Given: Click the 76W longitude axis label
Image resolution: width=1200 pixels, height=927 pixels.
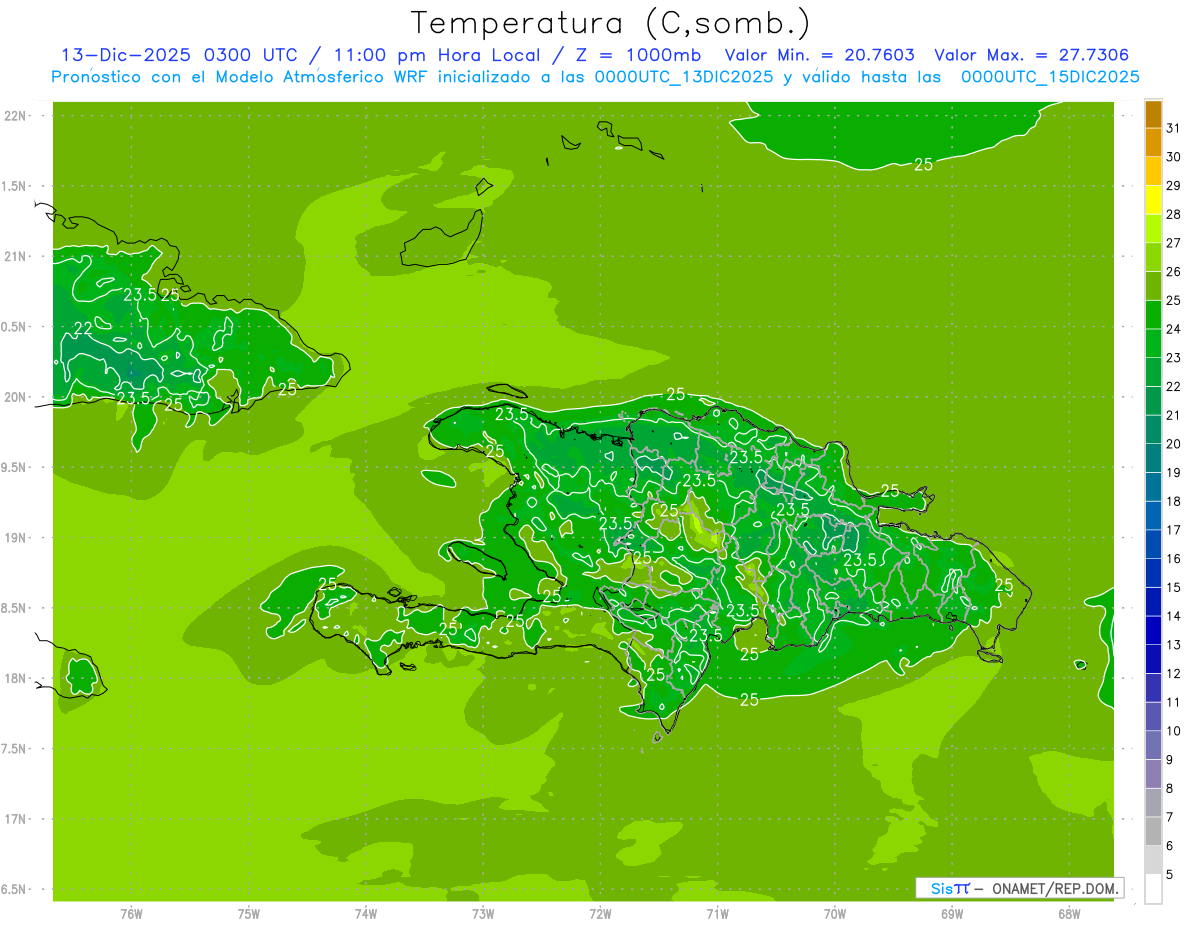Looking at the screenshot, I should point(131,913).
